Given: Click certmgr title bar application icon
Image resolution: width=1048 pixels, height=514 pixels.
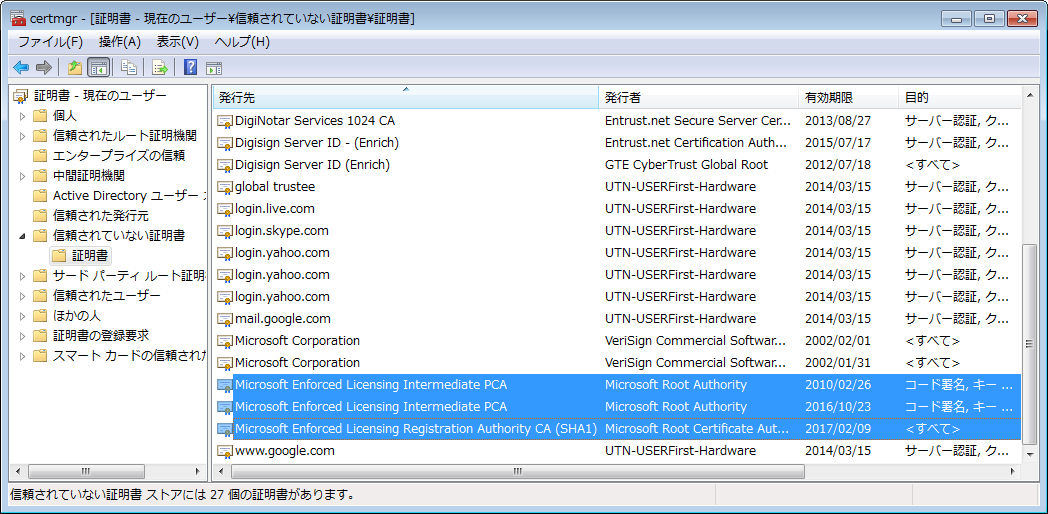Looking at the screenshot, I should click(x=18, y=19).
